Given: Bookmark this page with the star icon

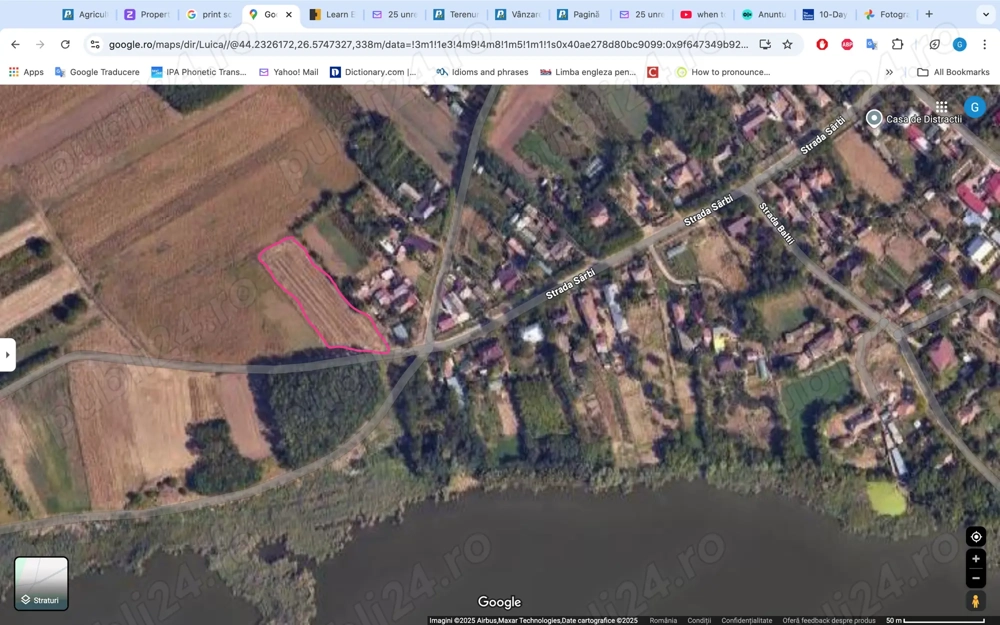Looking at the screenshot, I should (787, 45).
